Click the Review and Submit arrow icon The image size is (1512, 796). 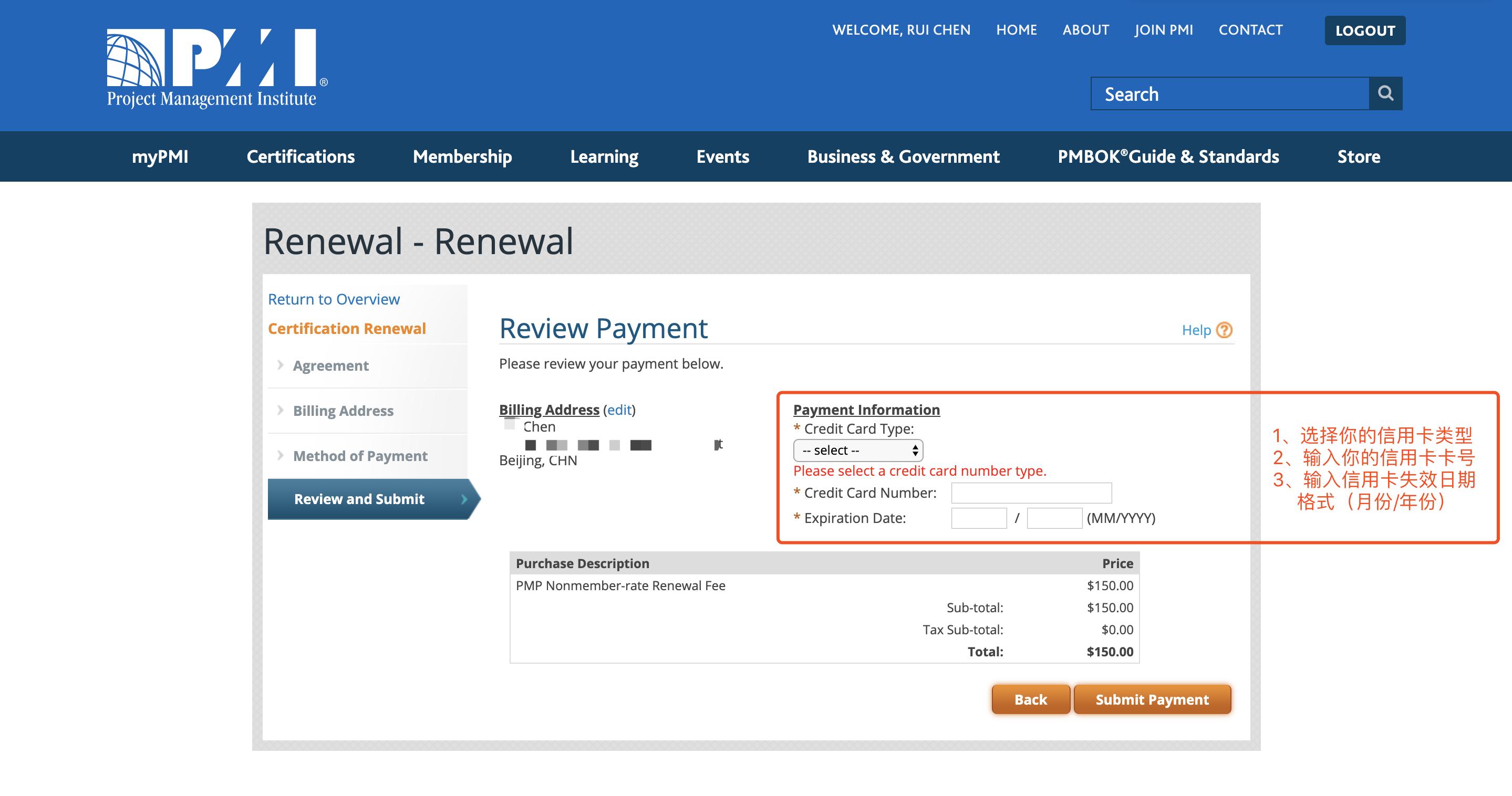(464, 499)
